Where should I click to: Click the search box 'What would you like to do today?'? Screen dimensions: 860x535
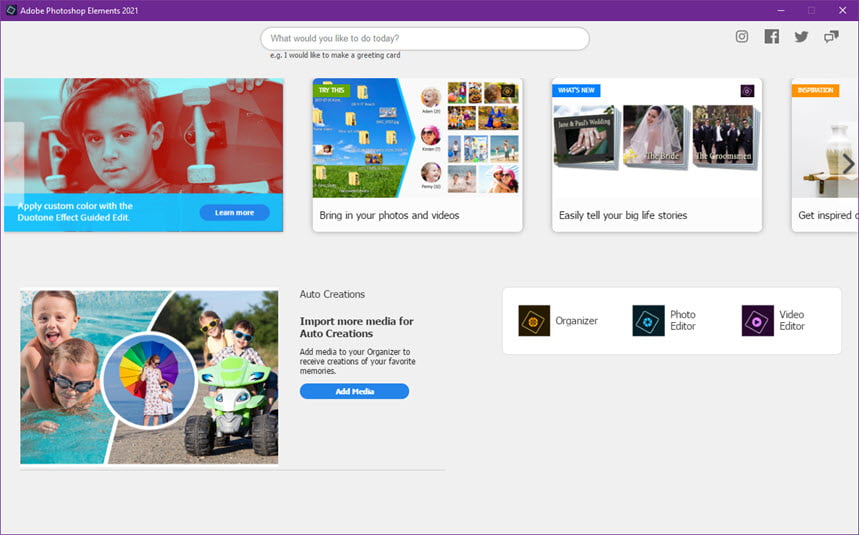click(x=425, y=38)
